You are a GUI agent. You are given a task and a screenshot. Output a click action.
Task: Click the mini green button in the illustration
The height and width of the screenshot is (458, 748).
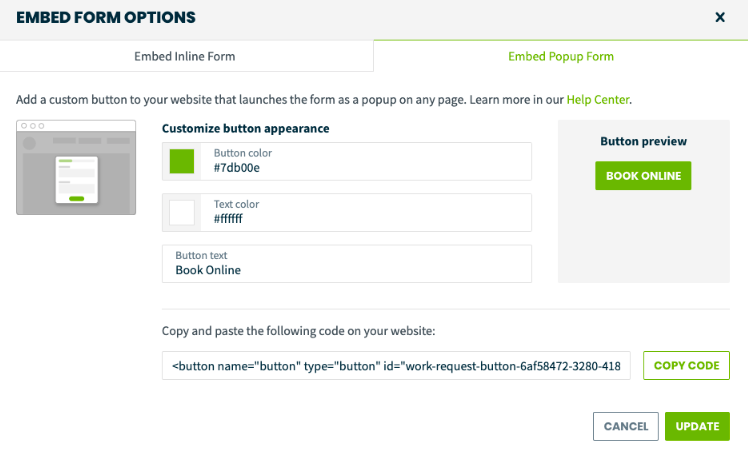76,198
